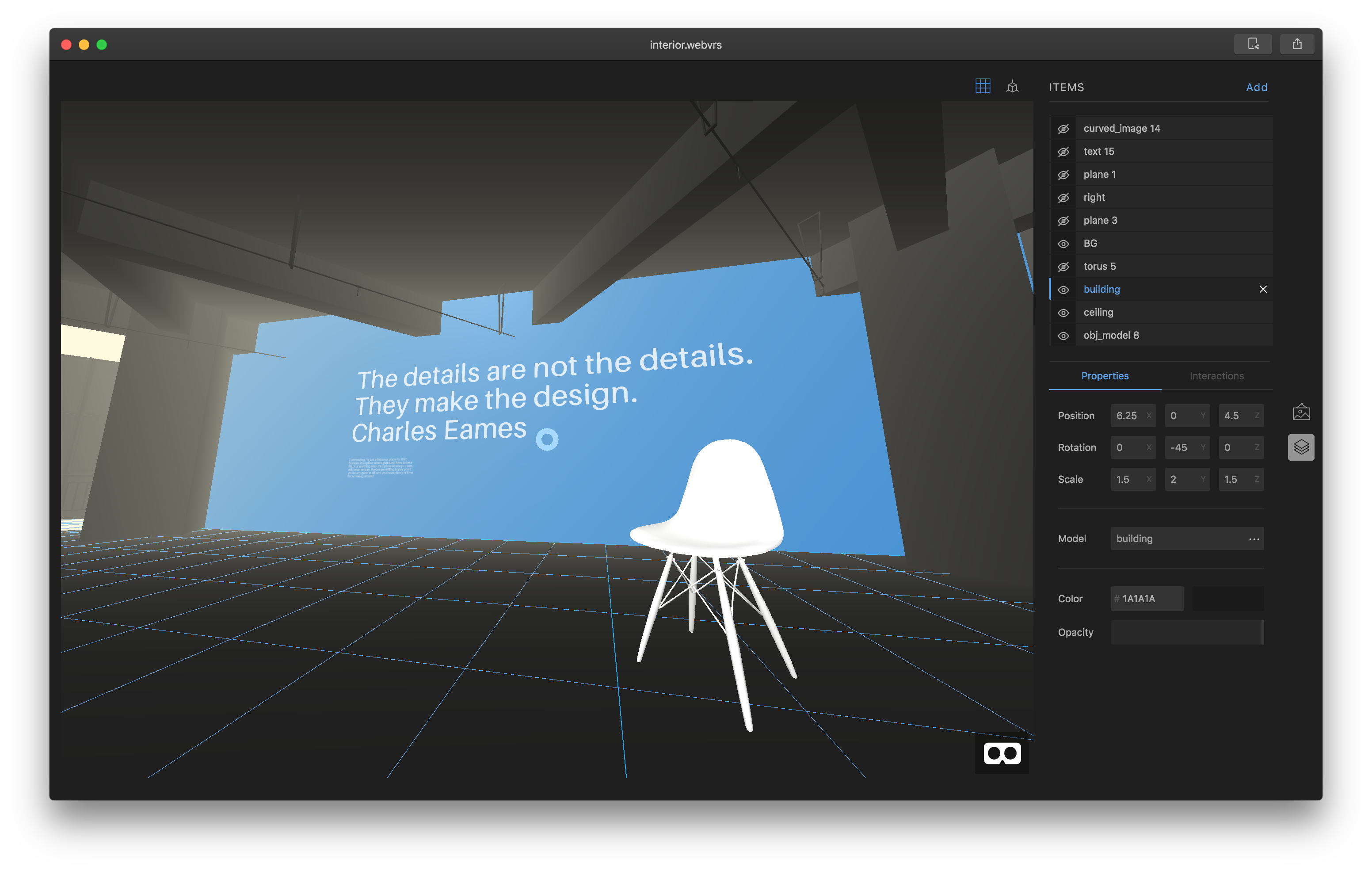Switch to the Interactions tab

coord(1216,376)
